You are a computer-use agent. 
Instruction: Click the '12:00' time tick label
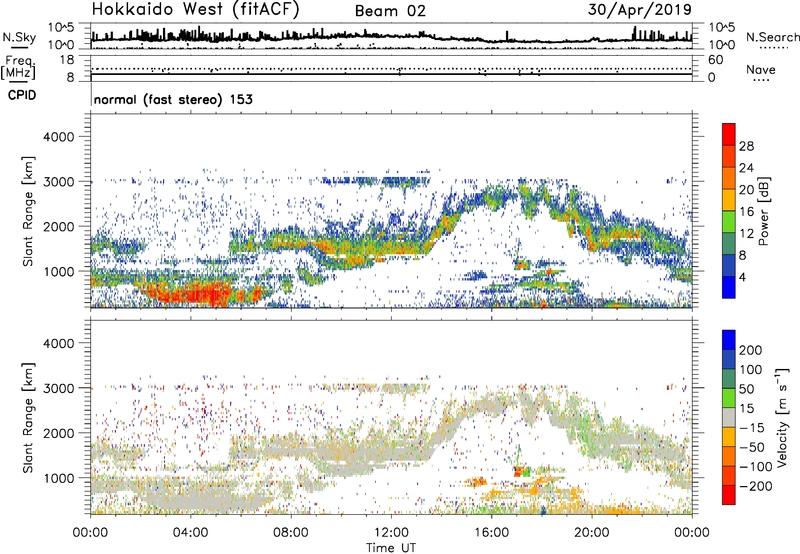(x=391, y=533)
